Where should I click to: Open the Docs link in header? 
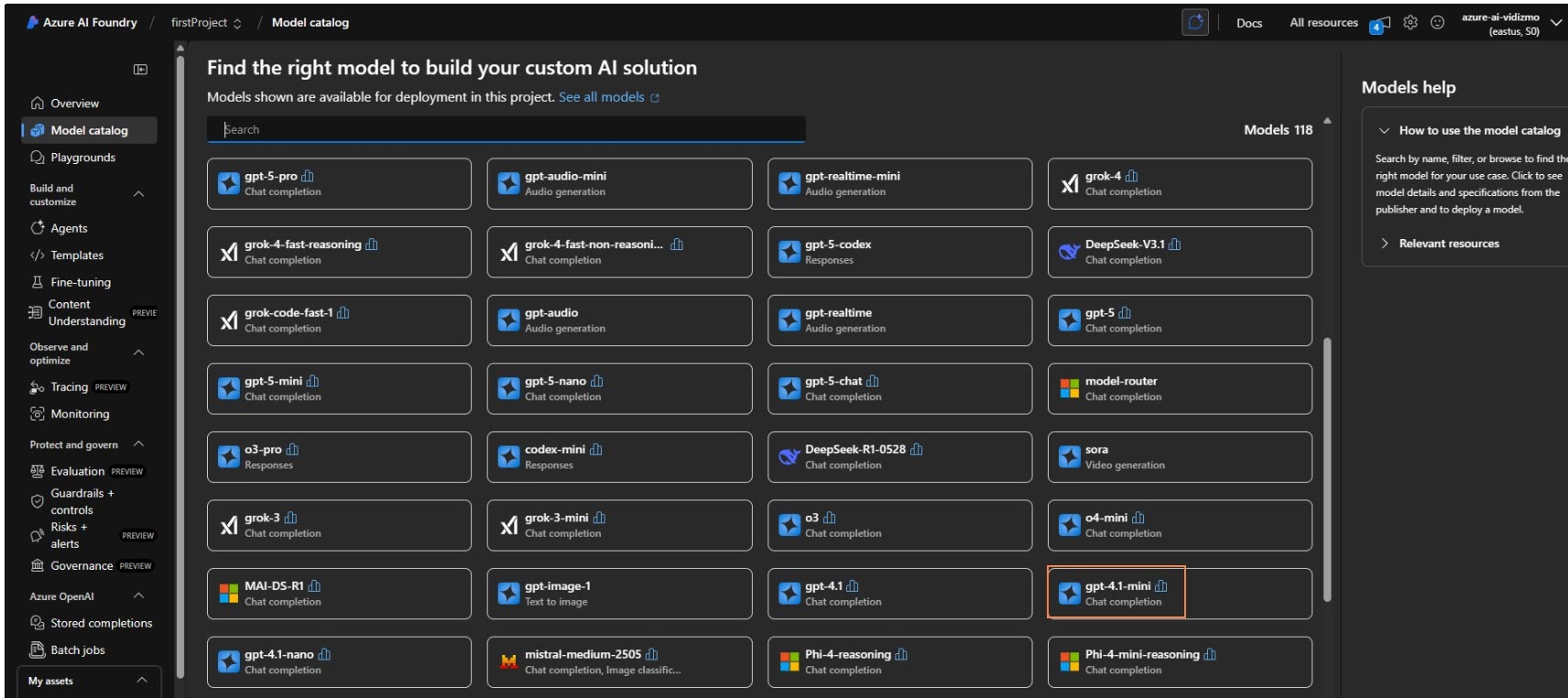coord(1248,23)
